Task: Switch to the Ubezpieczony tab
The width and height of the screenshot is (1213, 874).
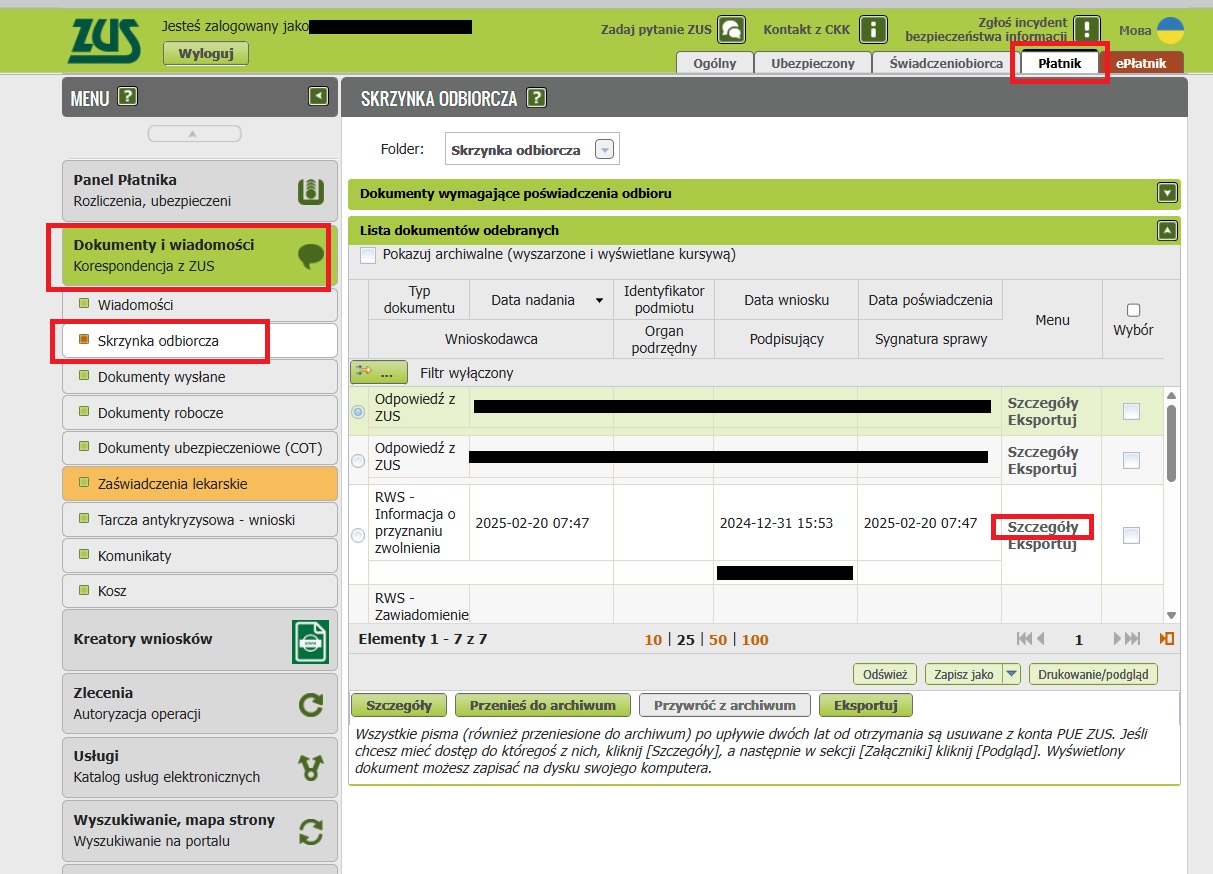Action: (812, 63)
